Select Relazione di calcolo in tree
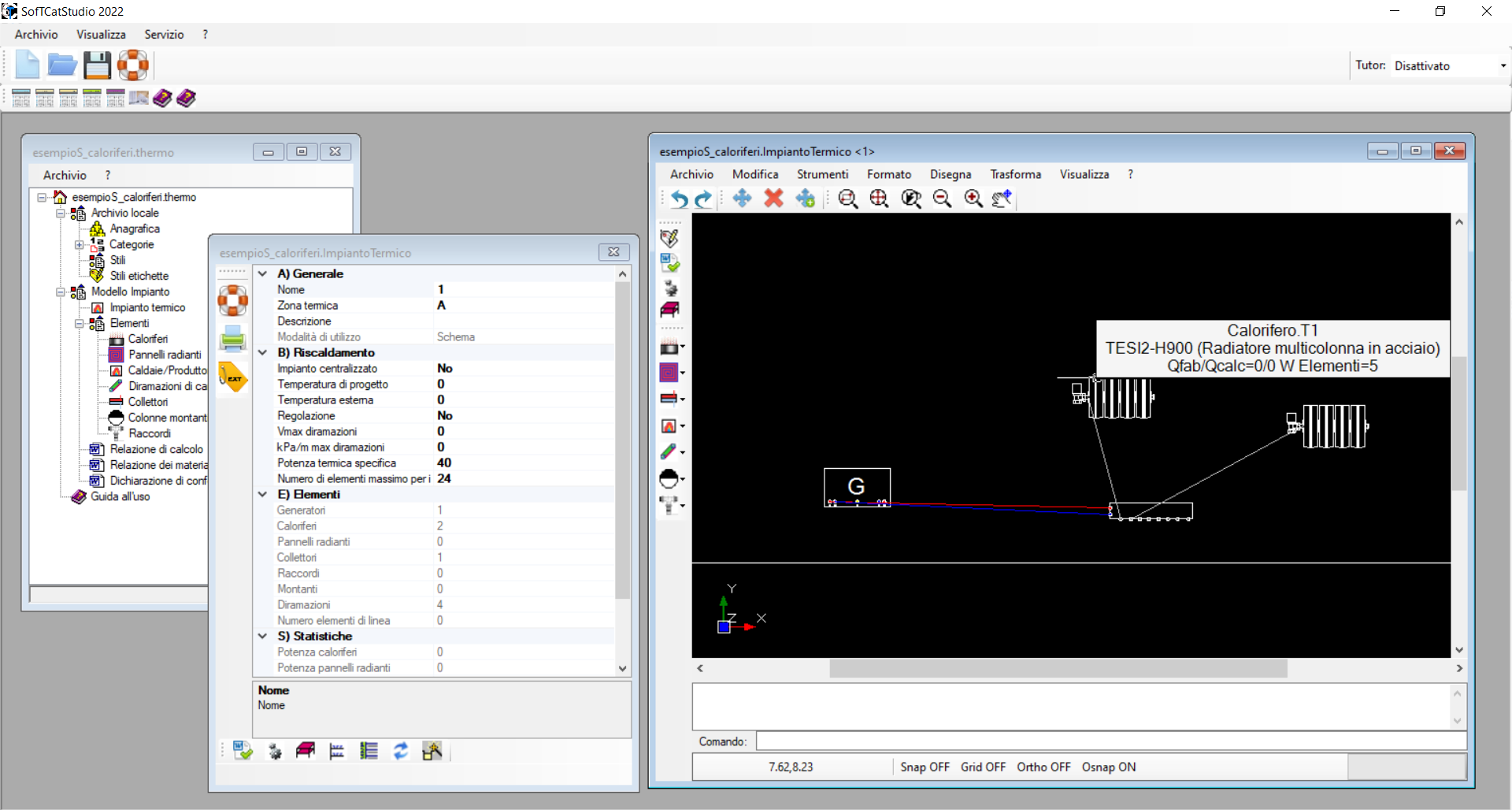Viewport: 1512px width, 810px height. (156, 449)
